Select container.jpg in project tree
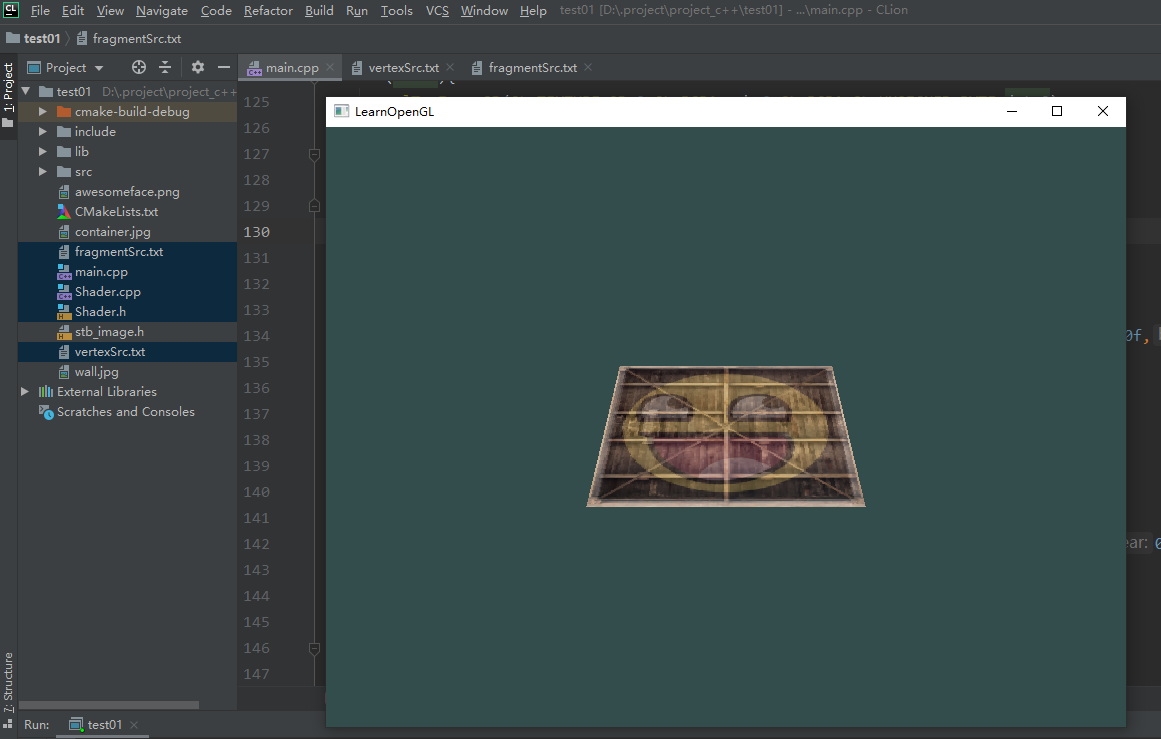The height and width of the screenshot is (739, 1161). (112, 232)
